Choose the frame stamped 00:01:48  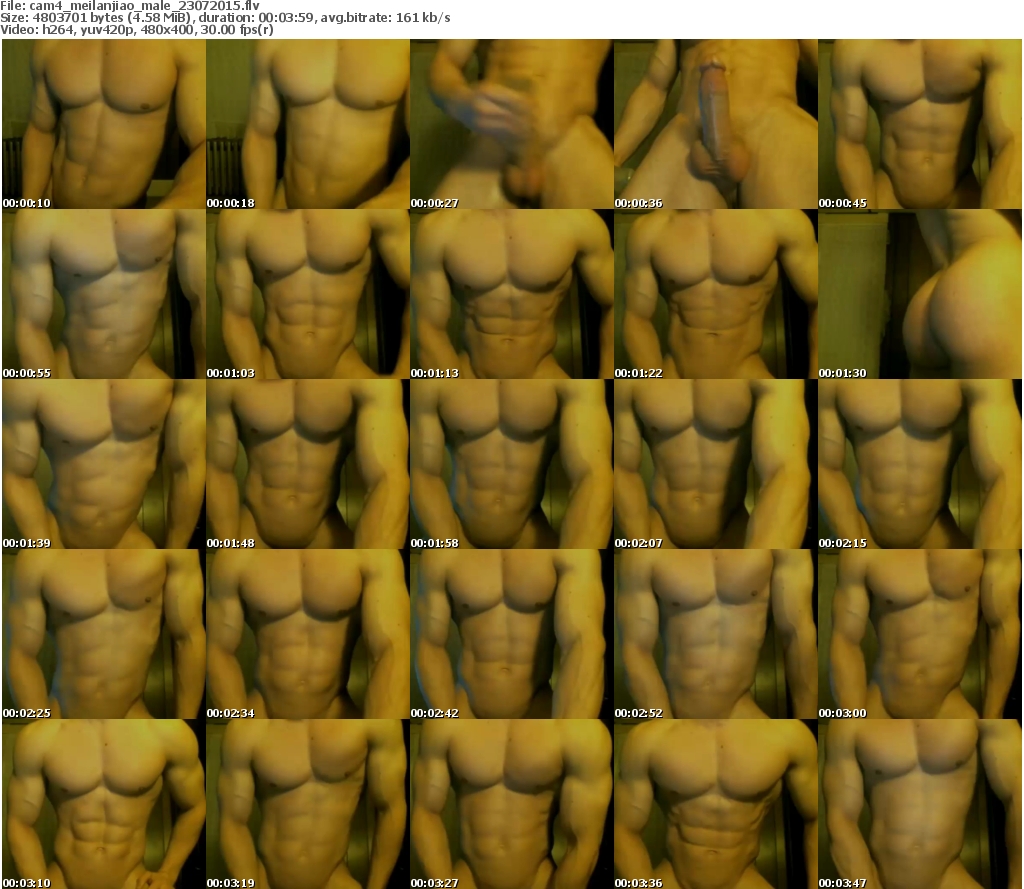click(308, 464)
